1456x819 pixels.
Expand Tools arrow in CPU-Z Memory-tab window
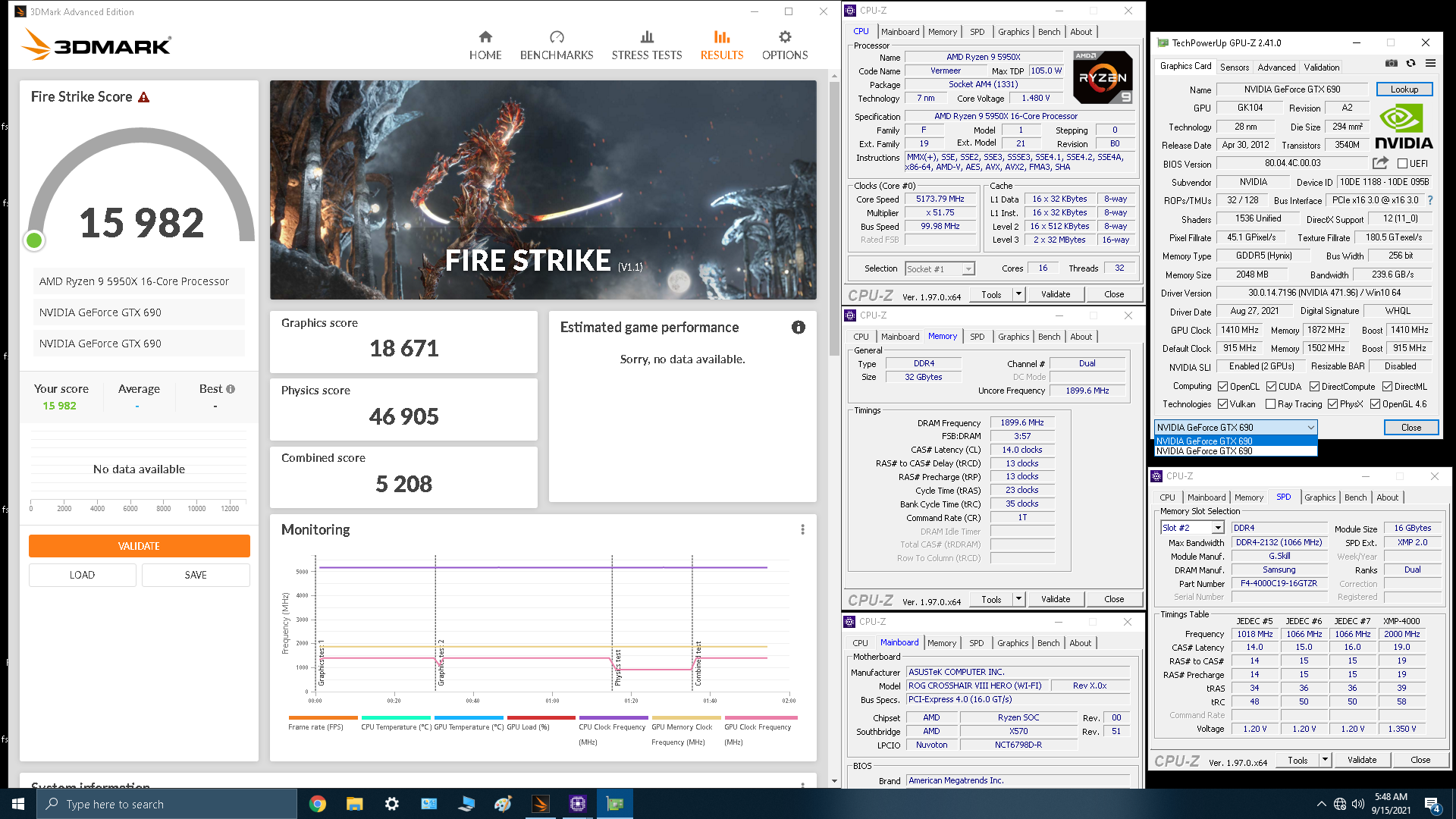click(x=1018, y=599)
